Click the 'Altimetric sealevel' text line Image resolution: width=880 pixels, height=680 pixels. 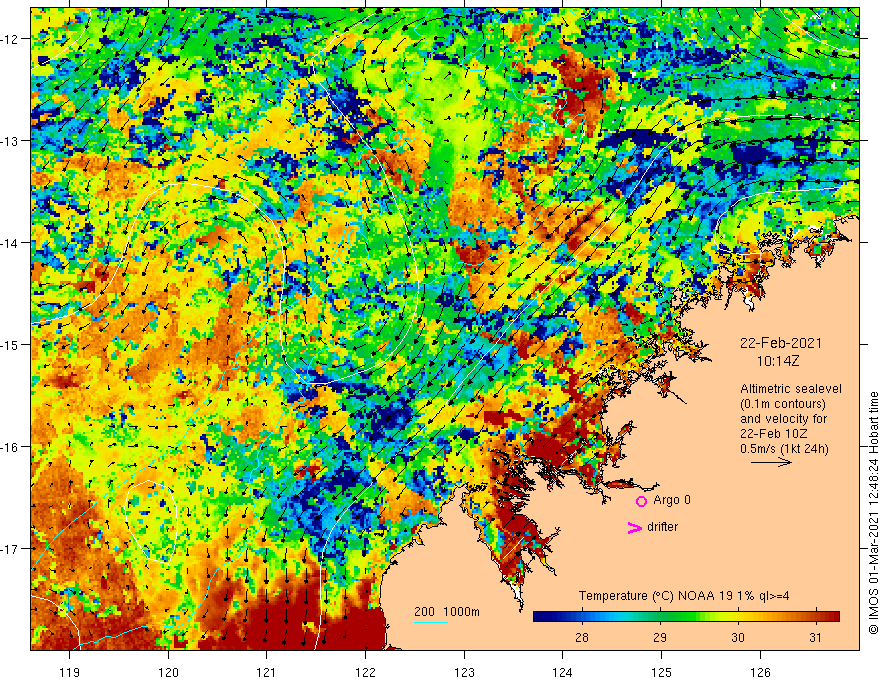point(791,389)
